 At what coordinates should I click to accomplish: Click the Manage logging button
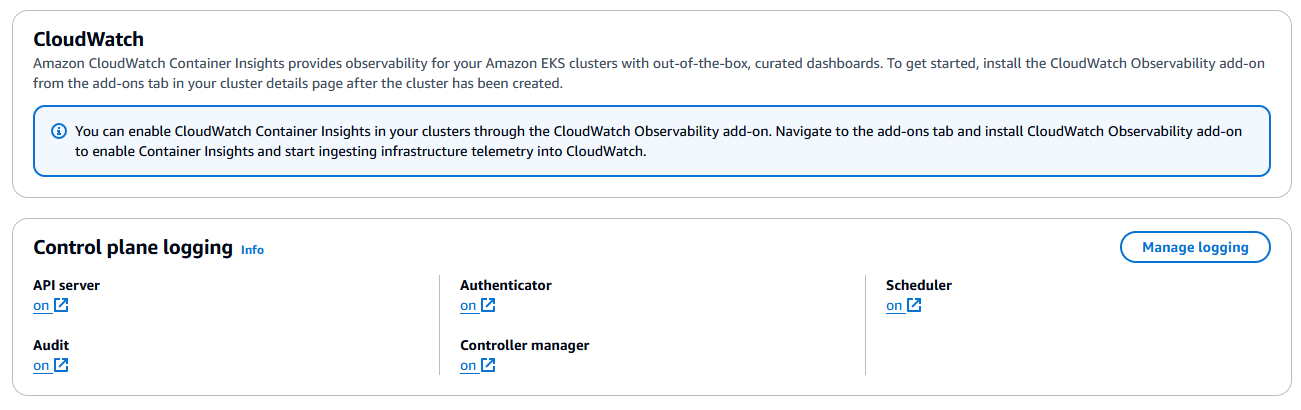point(1195,247)
